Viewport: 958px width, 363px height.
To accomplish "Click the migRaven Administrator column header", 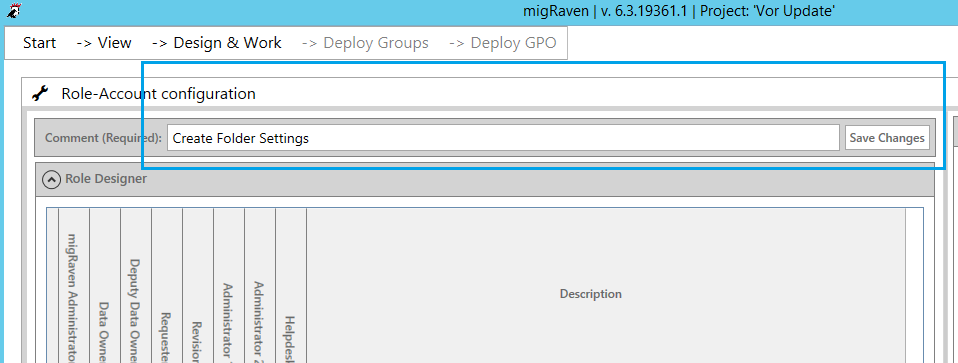I will point(74,285).
